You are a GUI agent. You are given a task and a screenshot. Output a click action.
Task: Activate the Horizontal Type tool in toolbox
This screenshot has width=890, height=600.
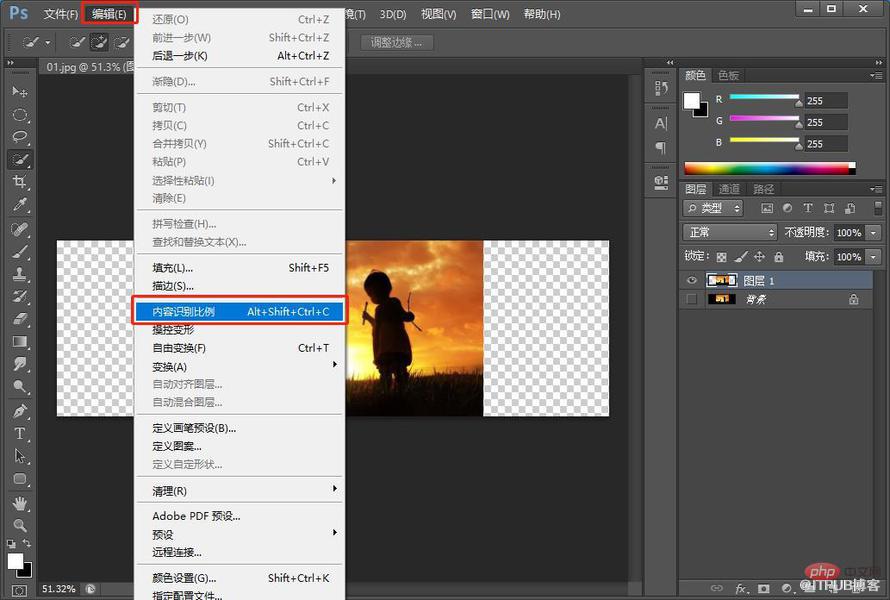[x=20, y=434]
